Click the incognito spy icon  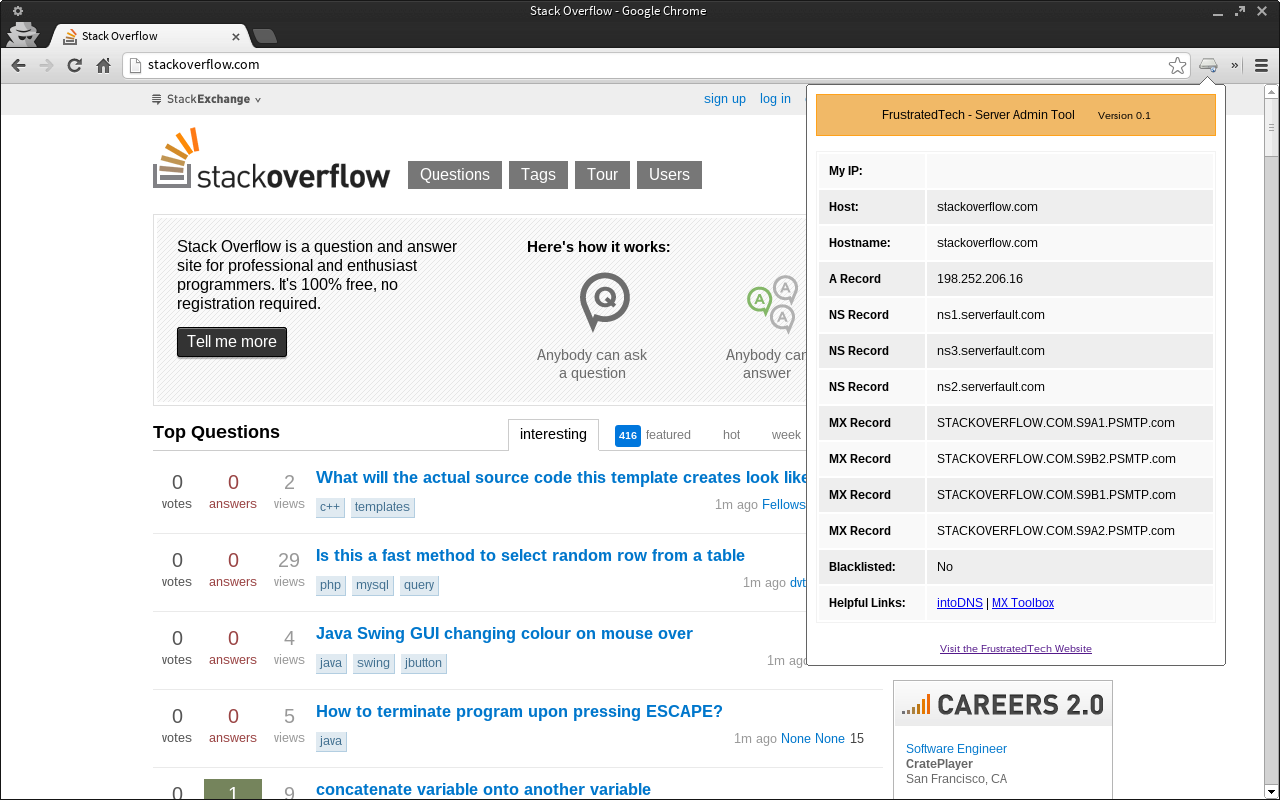coord(23,35)
